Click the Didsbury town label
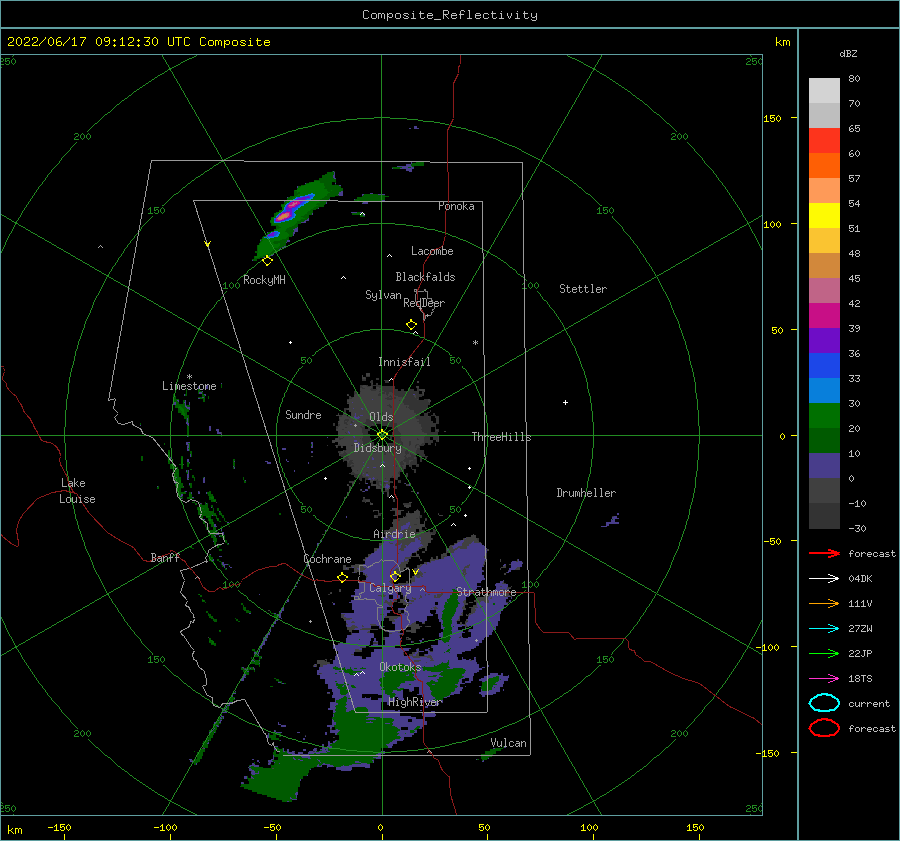 tap(377, 448)
